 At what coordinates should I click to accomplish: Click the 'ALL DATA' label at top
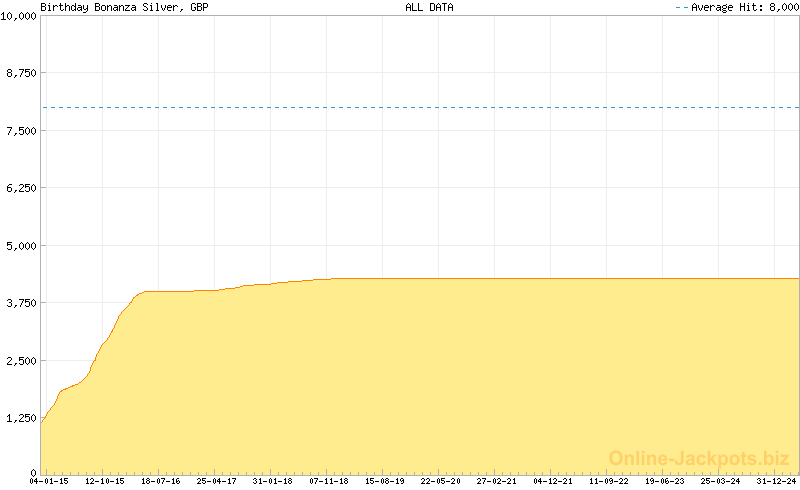[x=429, y=7]
